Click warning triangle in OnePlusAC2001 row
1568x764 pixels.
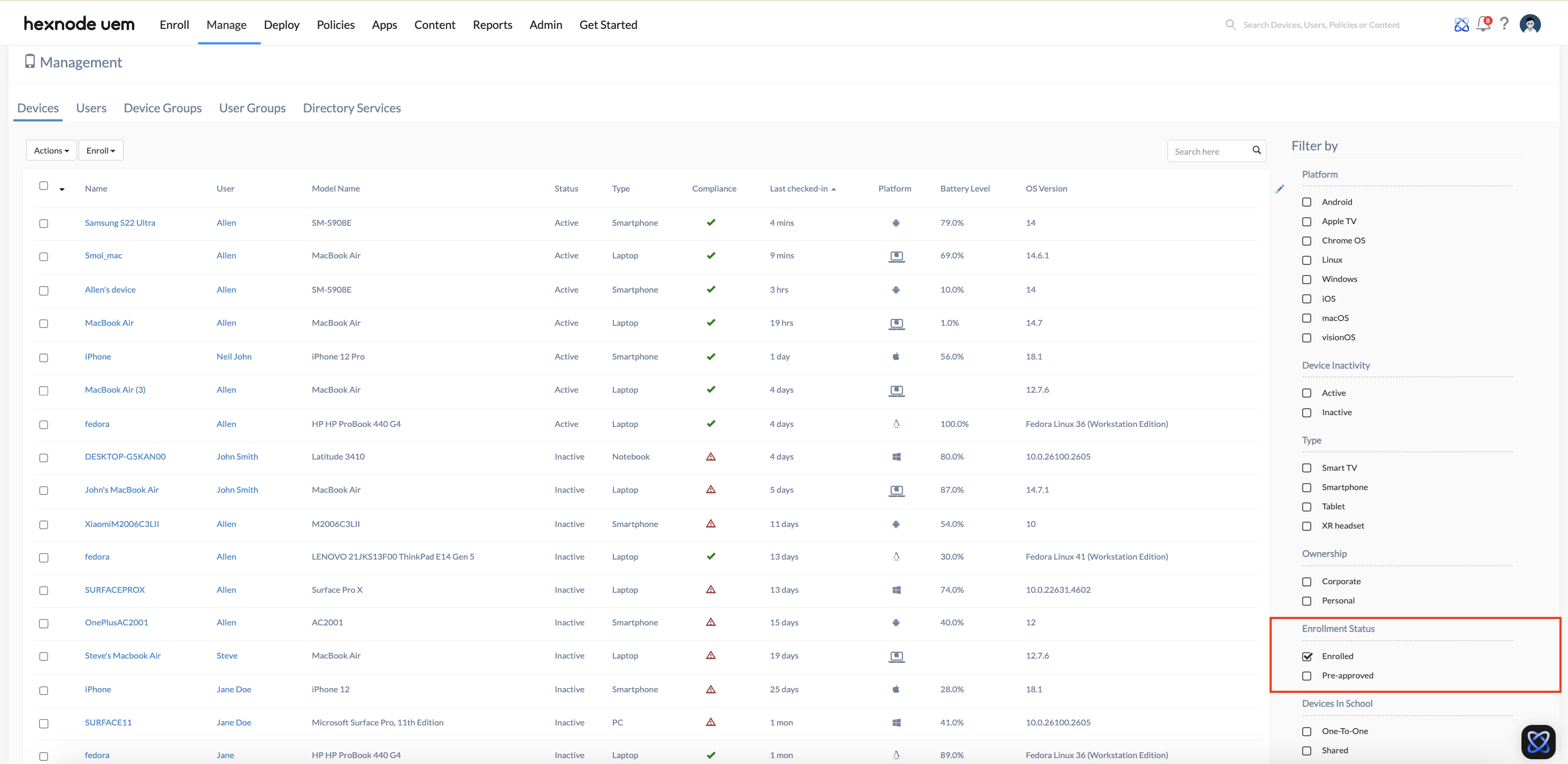[x=710, y=622]
